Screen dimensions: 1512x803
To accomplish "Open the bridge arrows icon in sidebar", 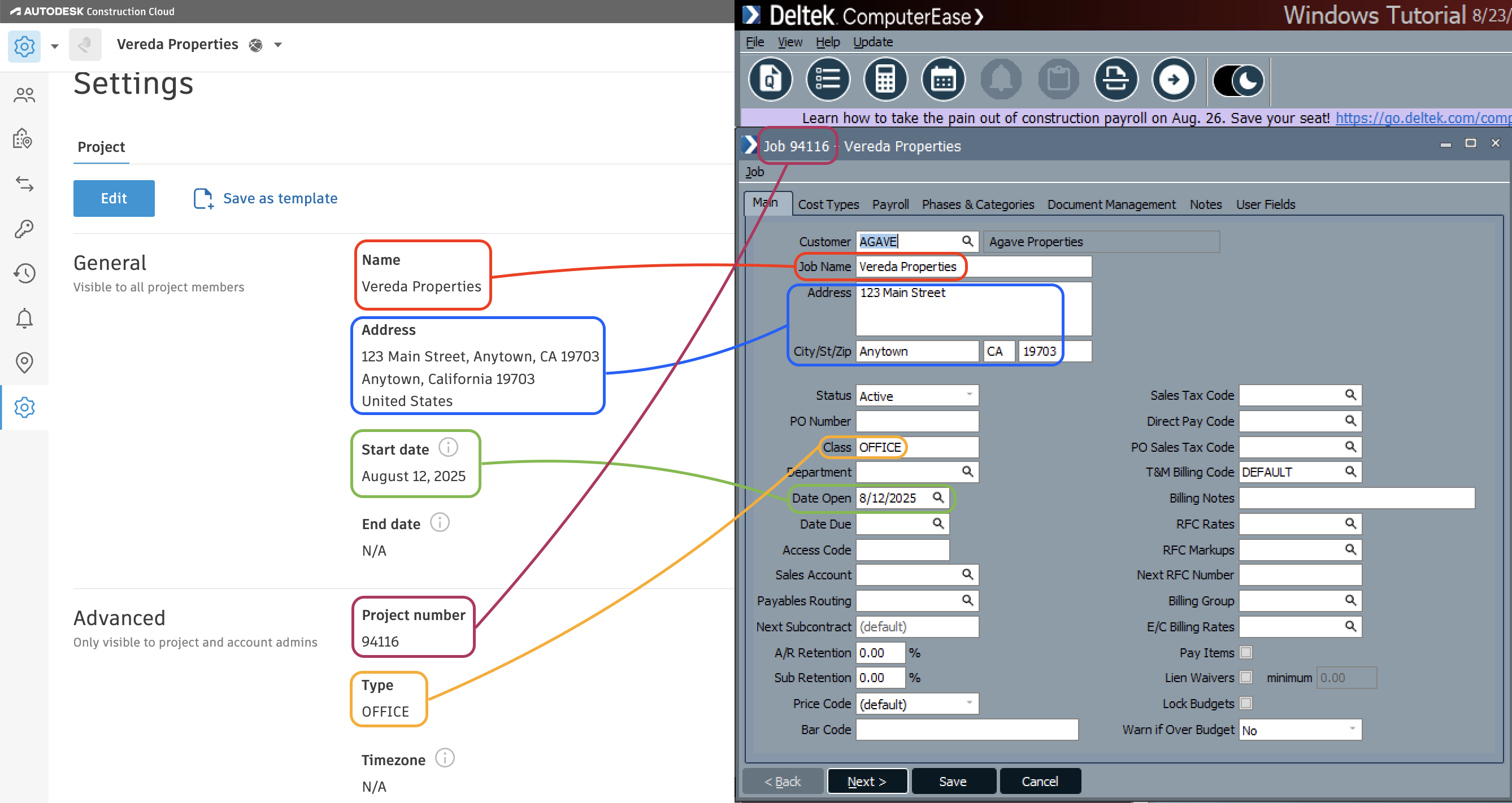I will [24, 184].
